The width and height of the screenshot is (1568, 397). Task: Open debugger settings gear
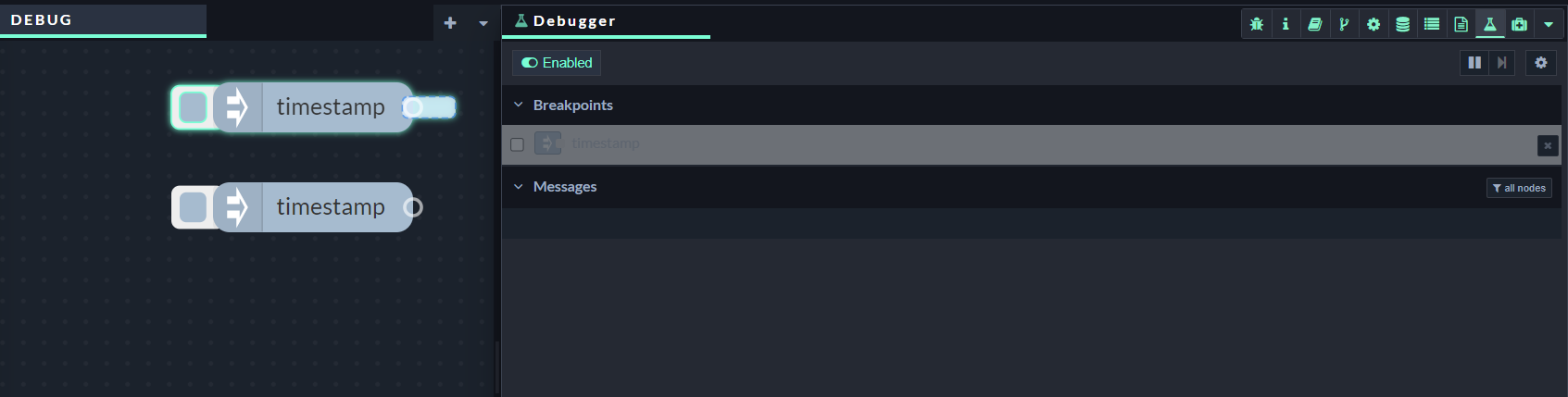pos(1541,63)
